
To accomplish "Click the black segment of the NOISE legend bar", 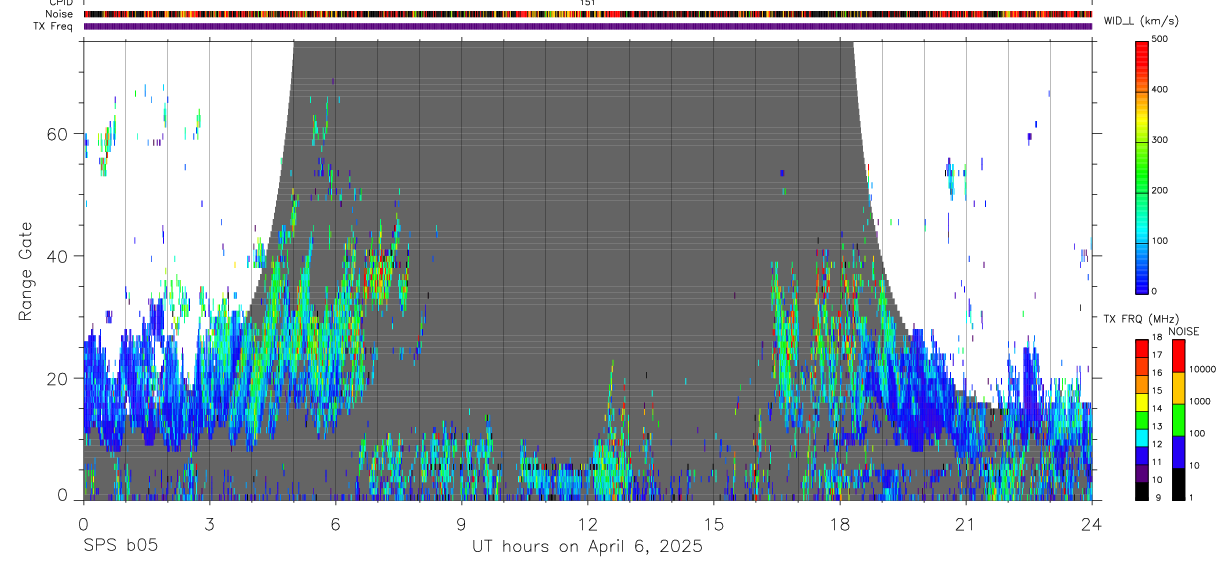I will (x=1178, y=484).
